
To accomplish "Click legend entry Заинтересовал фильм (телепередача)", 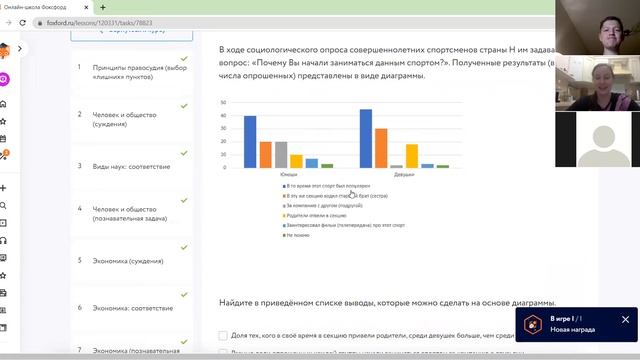I will [x=344, y=225].
